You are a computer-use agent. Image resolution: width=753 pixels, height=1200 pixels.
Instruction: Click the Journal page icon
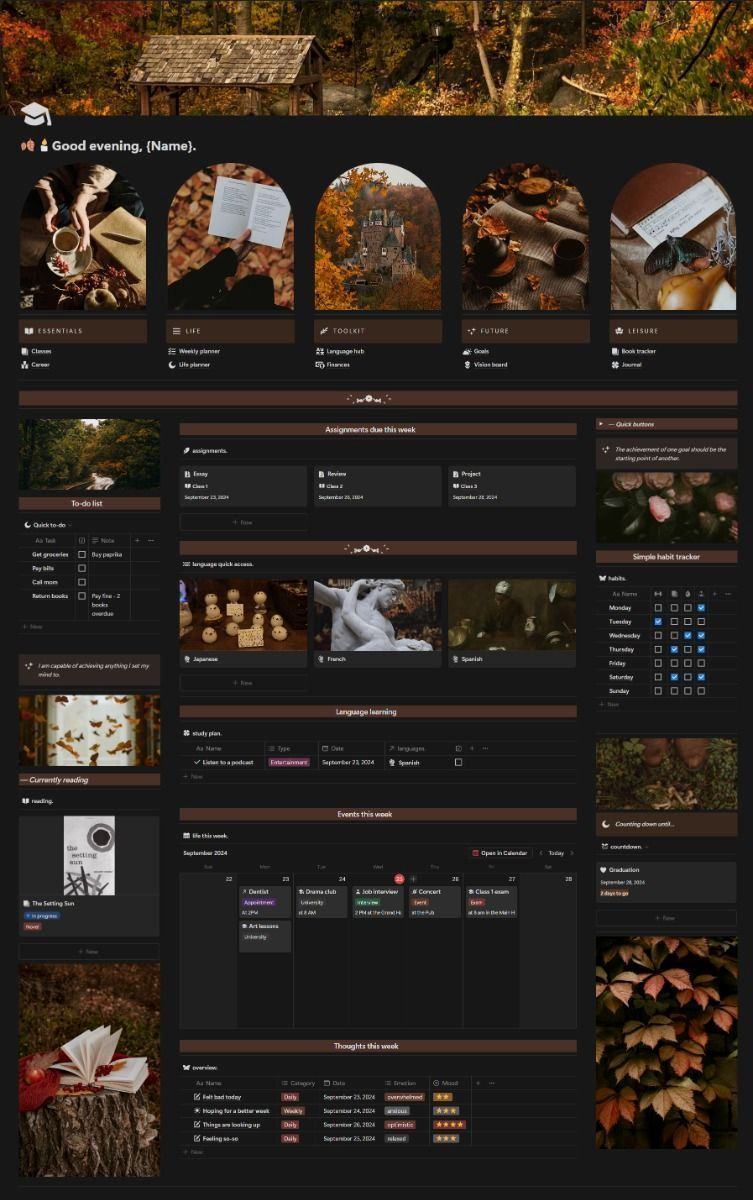[x=614, y=365]
